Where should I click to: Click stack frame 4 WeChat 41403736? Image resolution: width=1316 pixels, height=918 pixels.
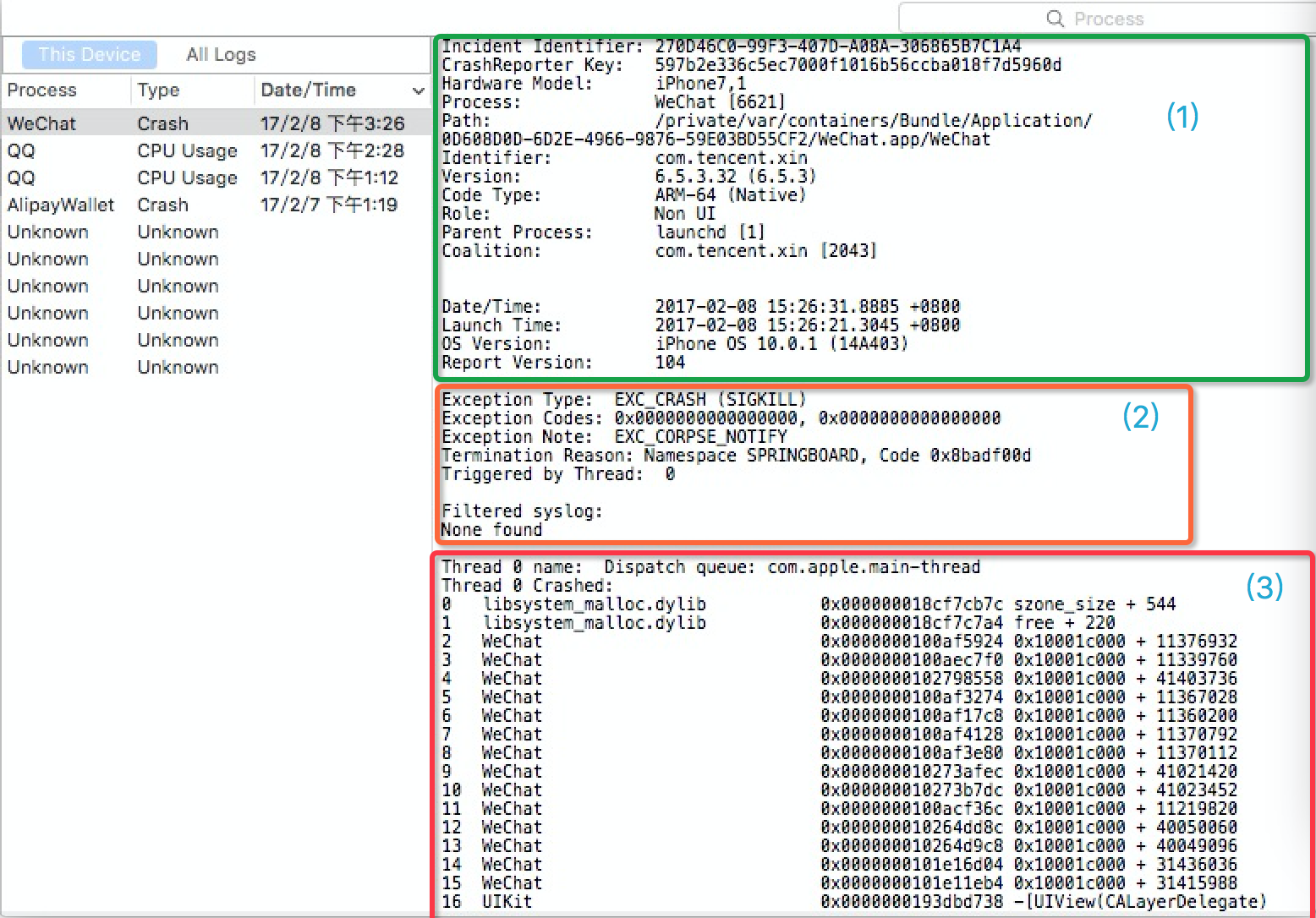pyautogui.click(x=839, y=679)
